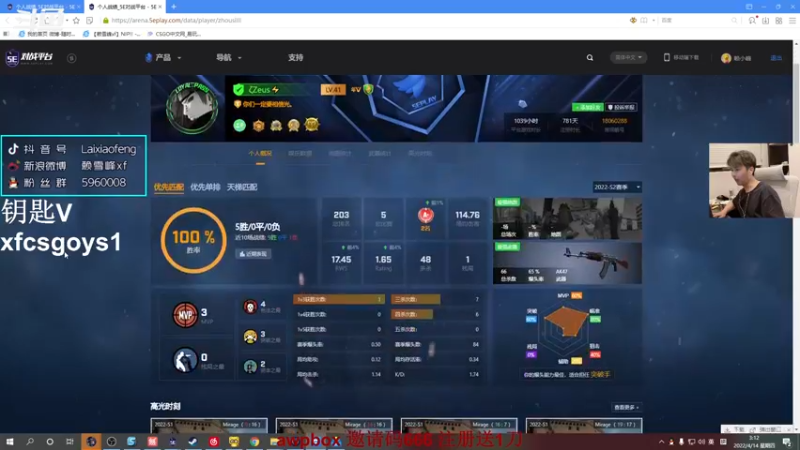Open the language selector dropdown in header

pyautogui.click(x=629, y=57)
